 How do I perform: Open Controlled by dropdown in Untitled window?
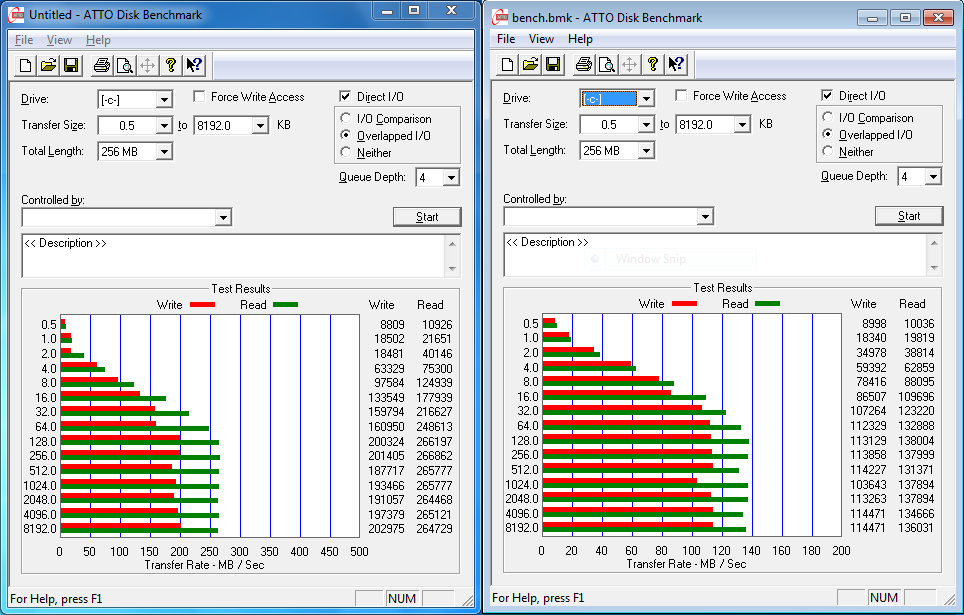click(223, 217)
